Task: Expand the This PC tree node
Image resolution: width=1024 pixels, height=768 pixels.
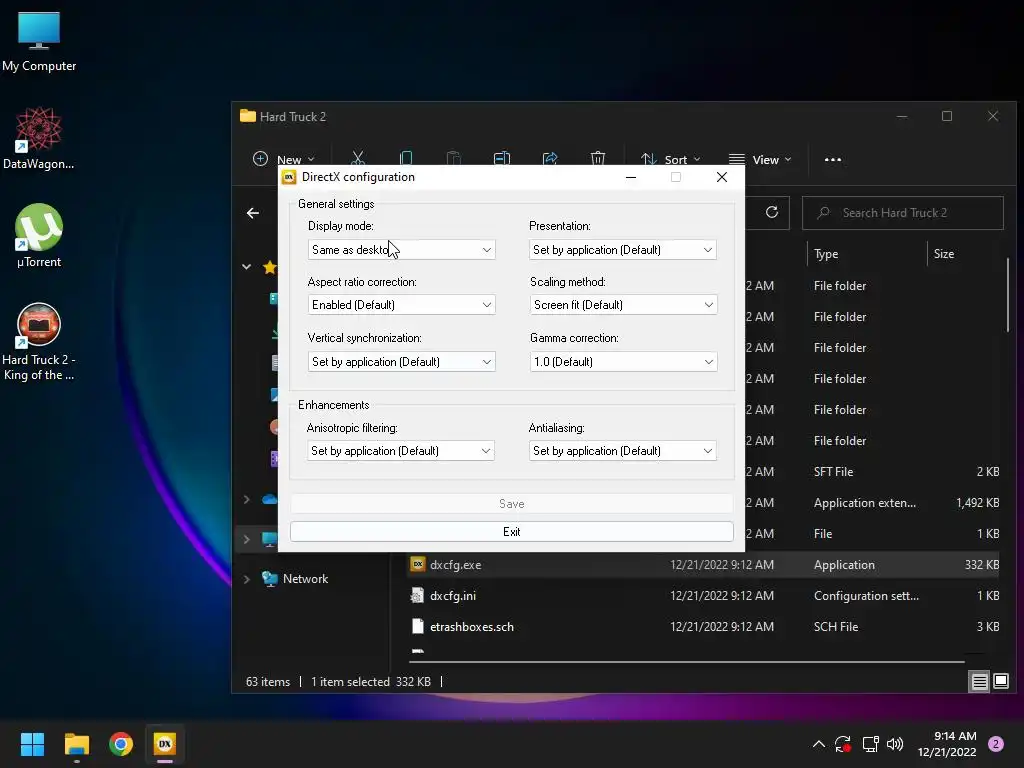Action: (246, 539)
